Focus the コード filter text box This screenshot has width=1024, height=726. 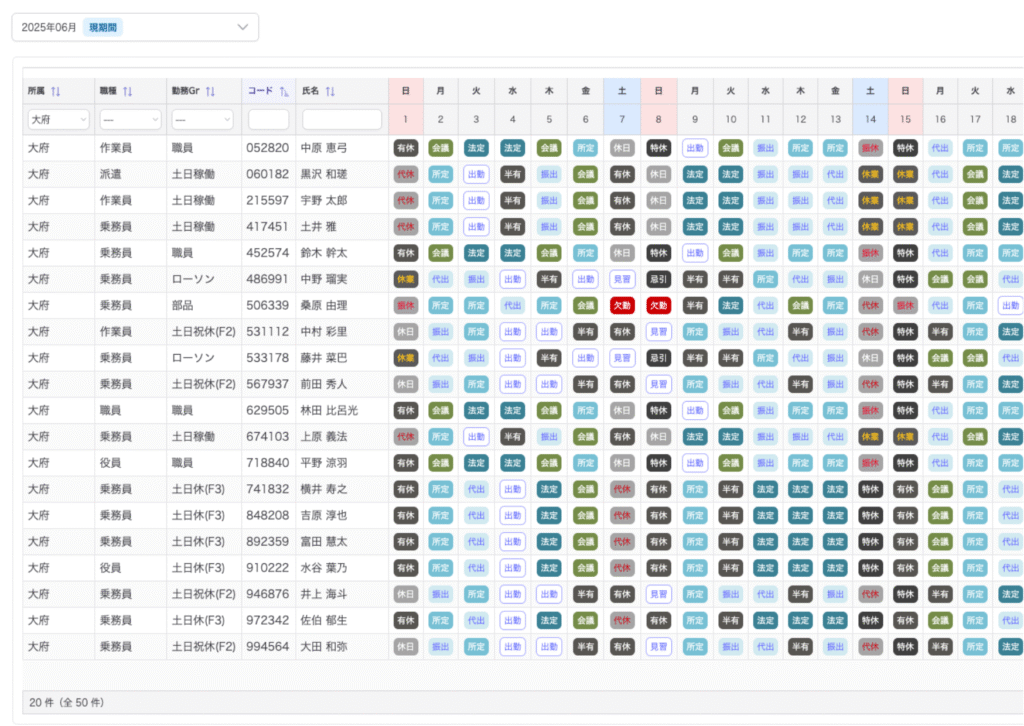(268, 120)
